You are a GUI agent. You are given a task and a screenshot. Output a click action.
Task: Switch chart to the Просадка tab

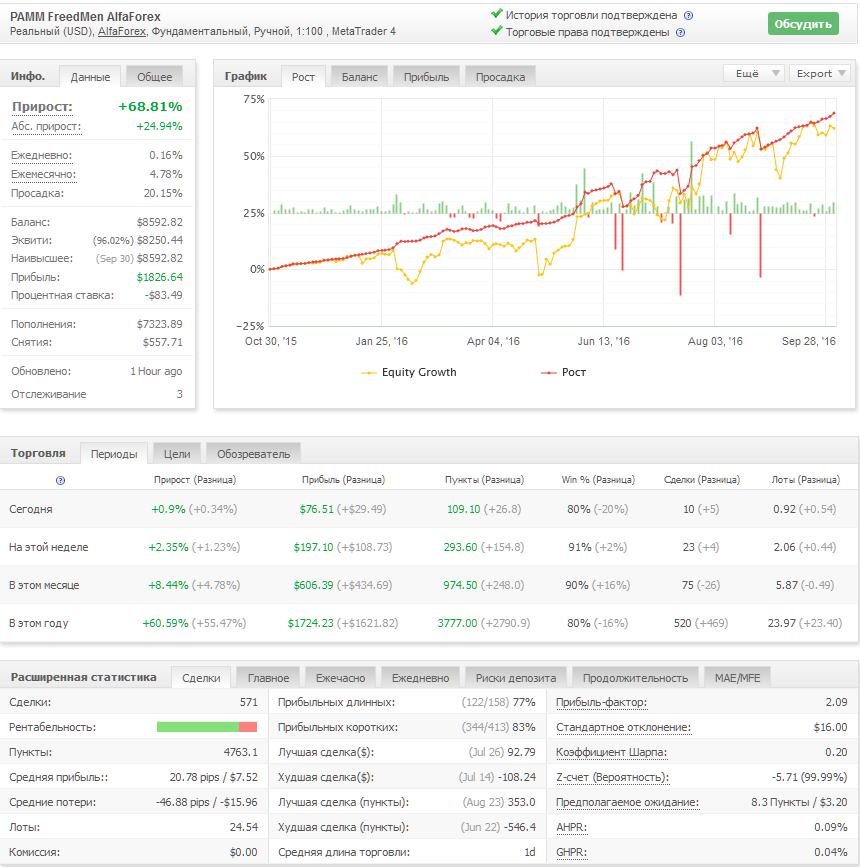pos(500,77)
